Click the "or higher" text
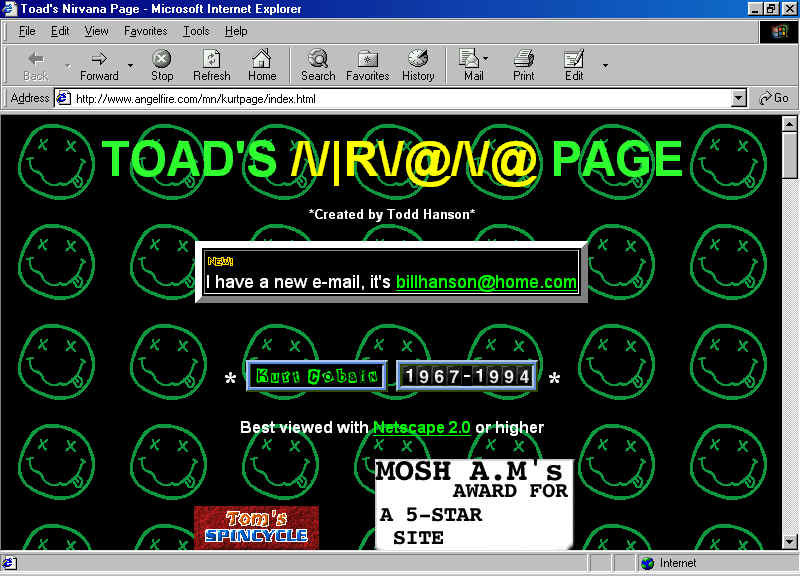The height and width of the screenshot is (576, 800). click(x=509, y=428)
